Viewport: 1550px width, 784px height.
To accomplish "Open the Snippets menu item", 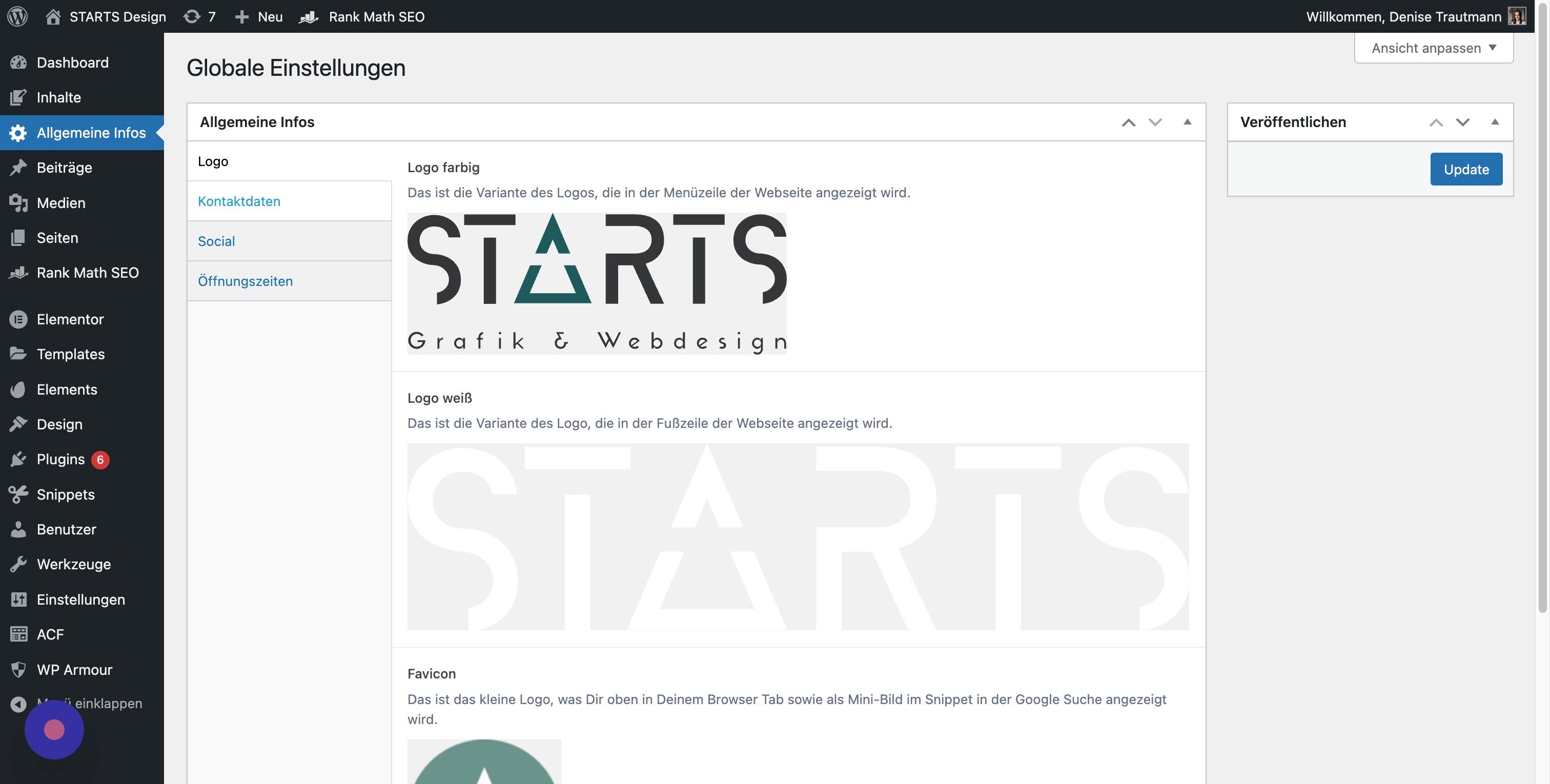I will (82, 494).
